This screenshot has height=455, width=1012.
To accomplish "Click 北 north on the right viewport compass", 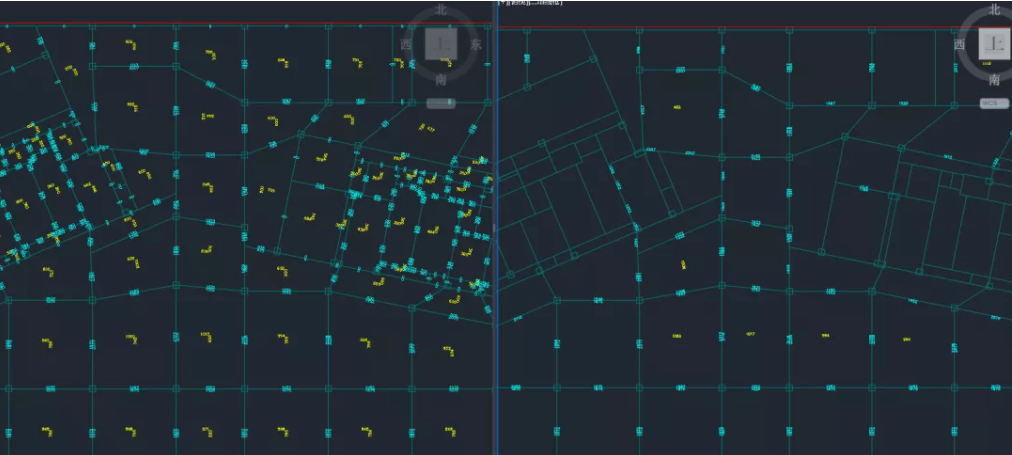I will pos(995,10).
